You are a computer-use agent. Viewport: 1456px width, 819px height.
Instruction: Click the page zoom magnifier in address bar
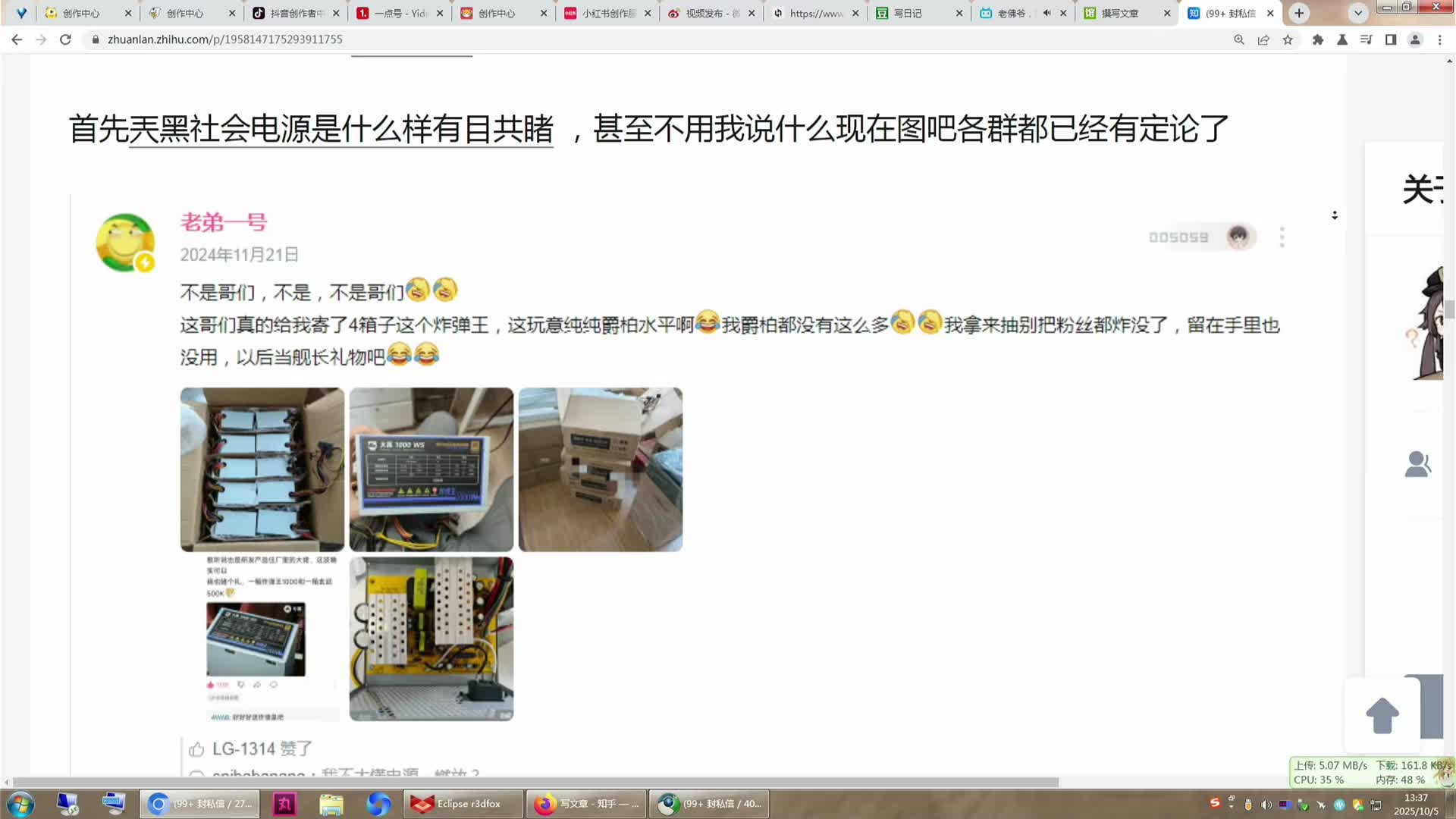(x=1238, y=39)
